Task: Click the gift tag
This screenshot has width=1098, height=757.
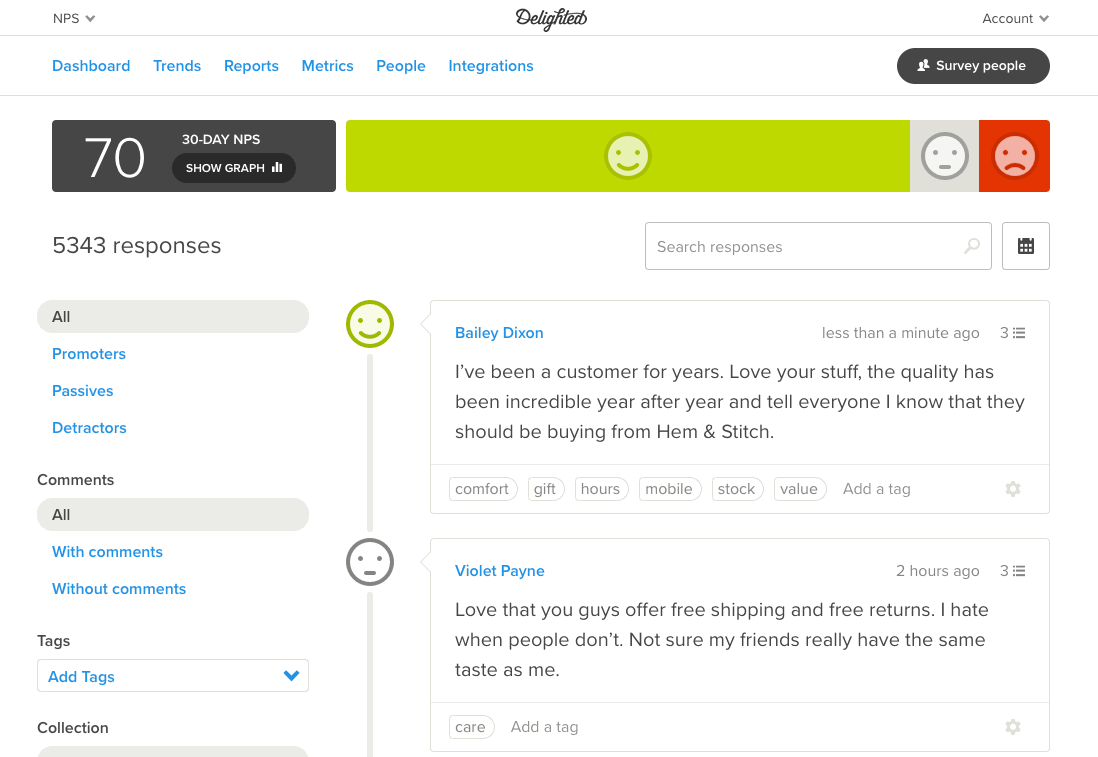Action: pos(545,489)
